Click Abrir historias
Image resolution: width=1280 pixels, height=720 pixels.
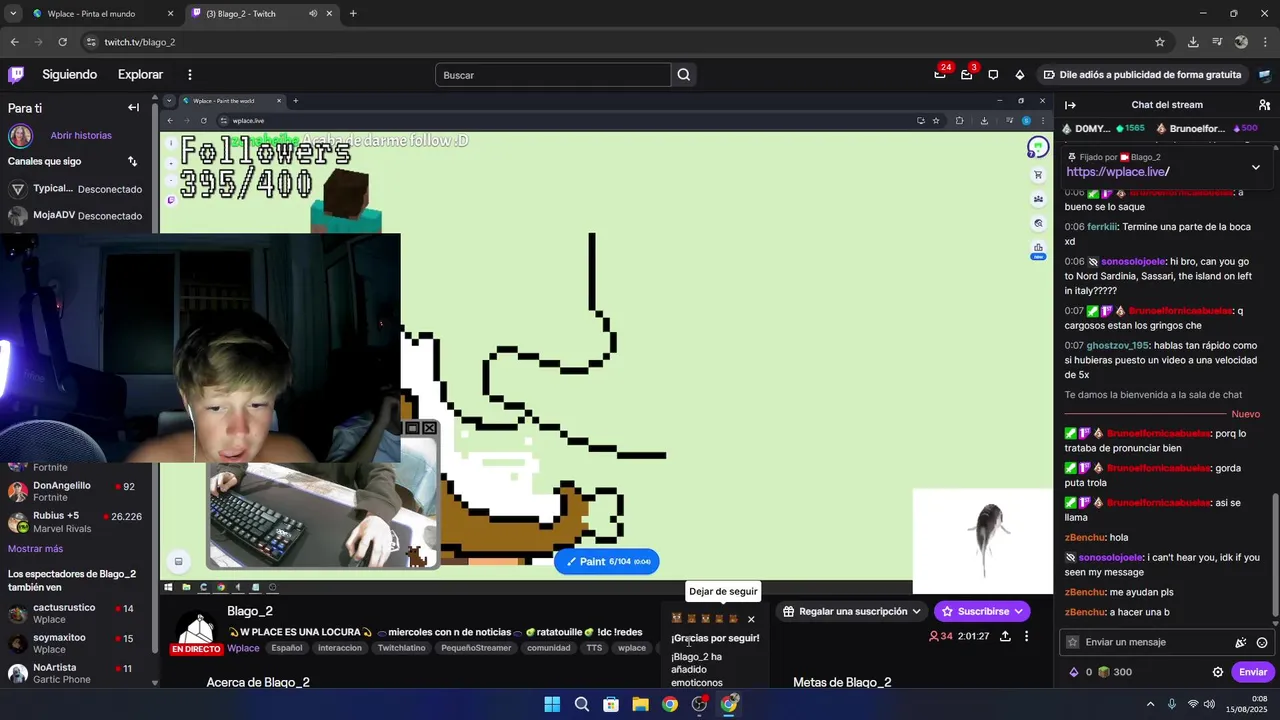(81, 135)
